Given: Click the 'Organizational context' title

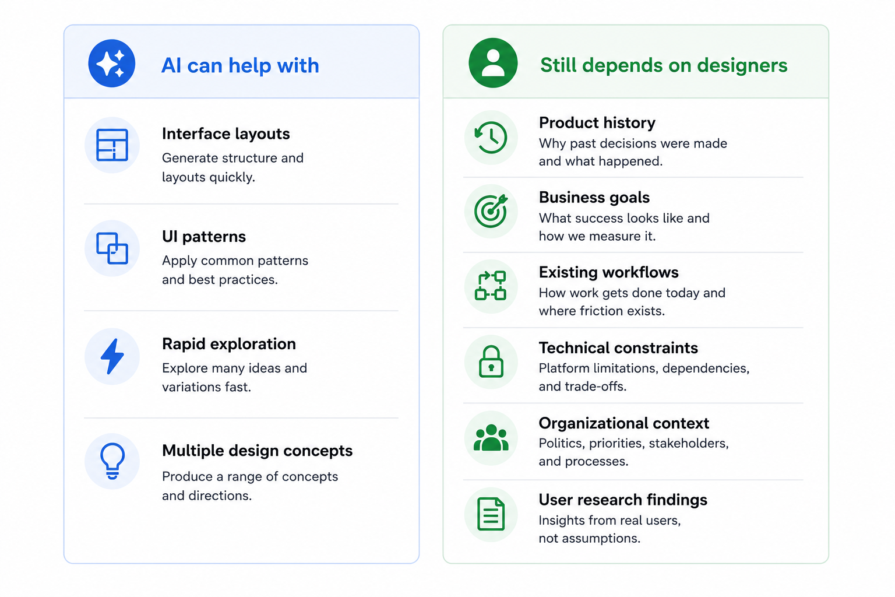Looking at the screenshot, I should [624, 423].
